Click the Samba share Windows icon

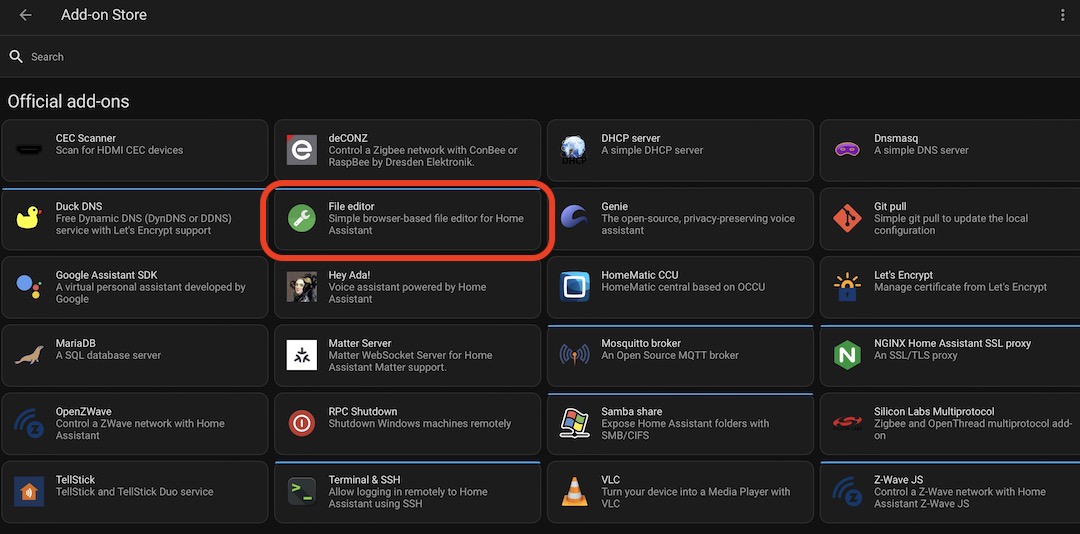tap(574, 423)
